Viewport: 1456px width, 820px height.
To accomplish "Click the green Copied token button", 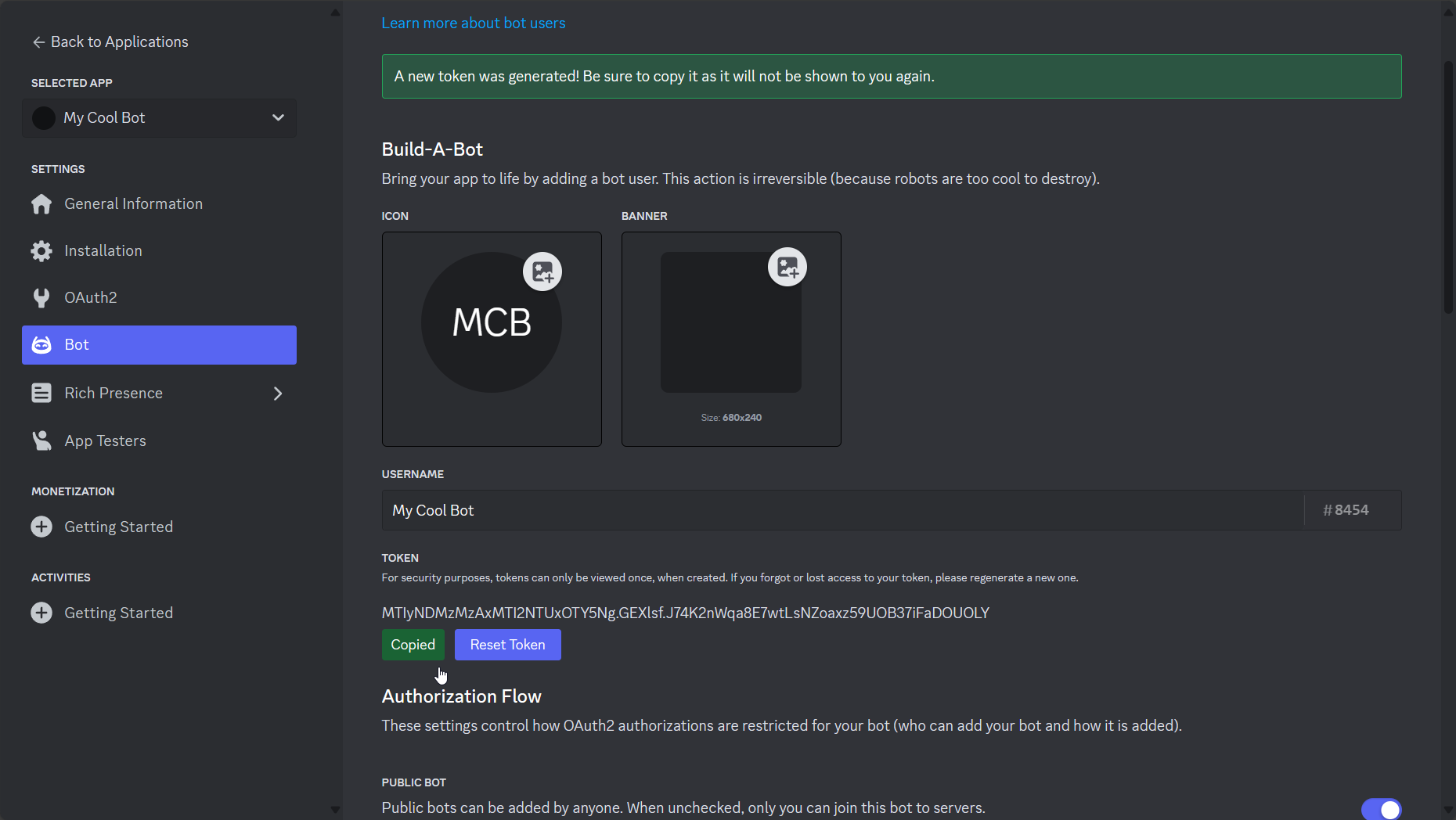I will pyautogui.click(x=413, y=645).
